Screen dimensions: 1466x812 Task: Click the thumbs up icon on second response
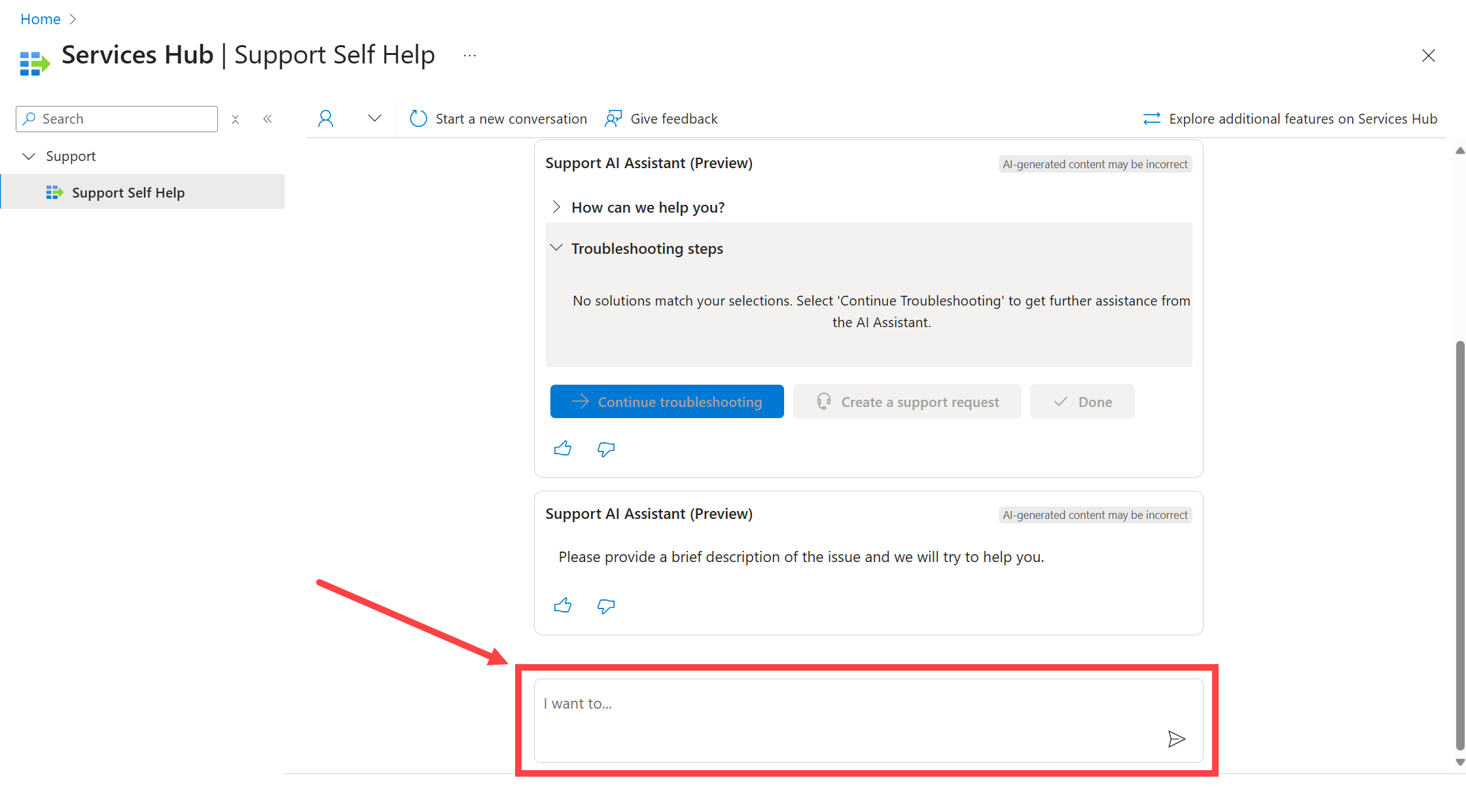562,605
